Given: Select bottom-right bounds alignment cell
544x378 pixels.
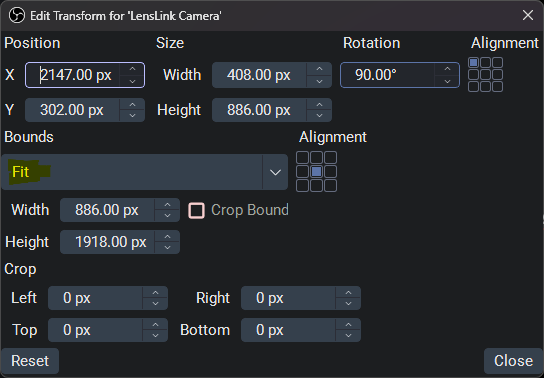Looking at the screenshot, I should pos(330,186).
